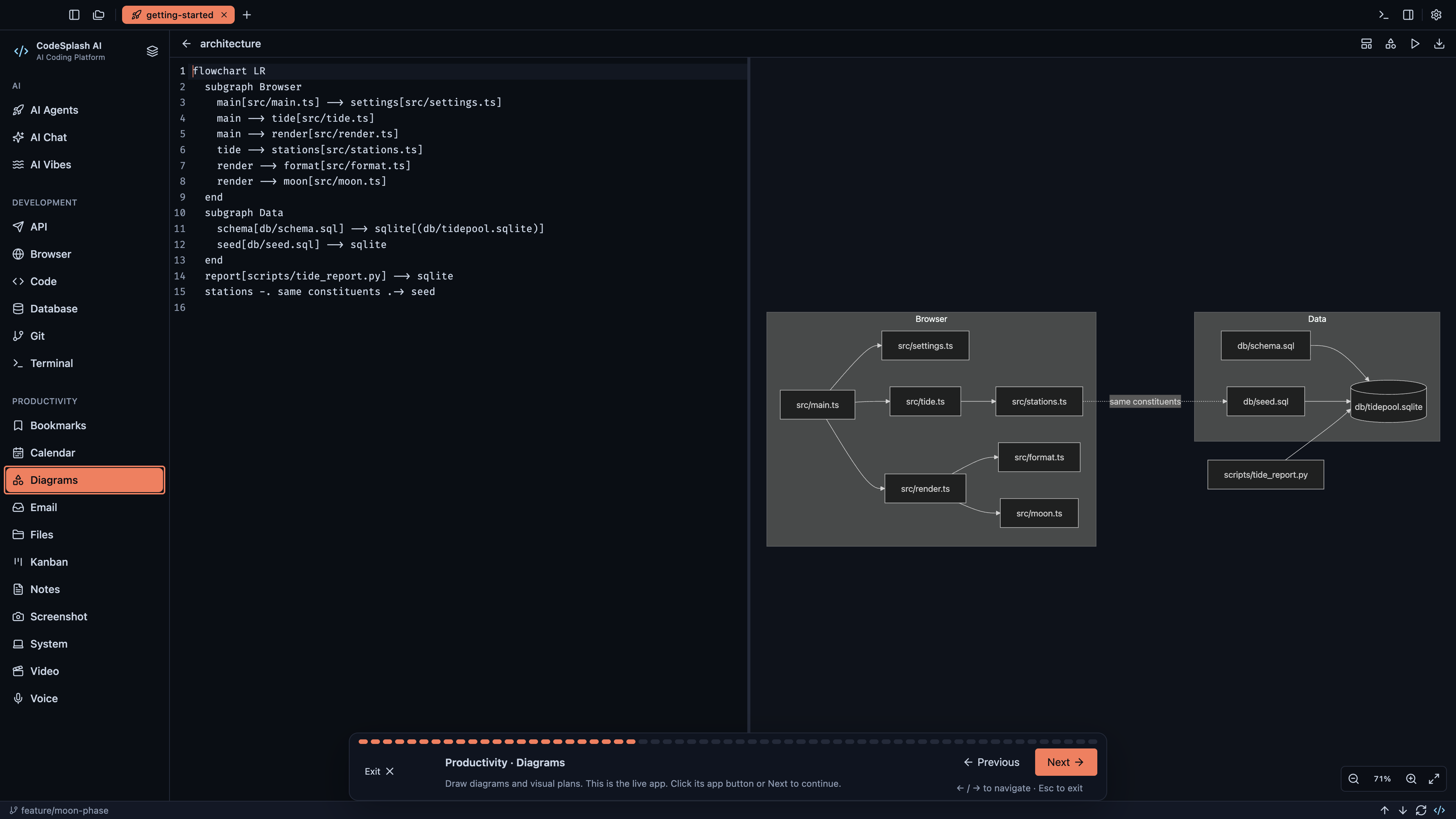The height and width of the screenshot is (819, 1456).
Task: Click the 71% zoom level indicator
Action: pos(1382,778)
